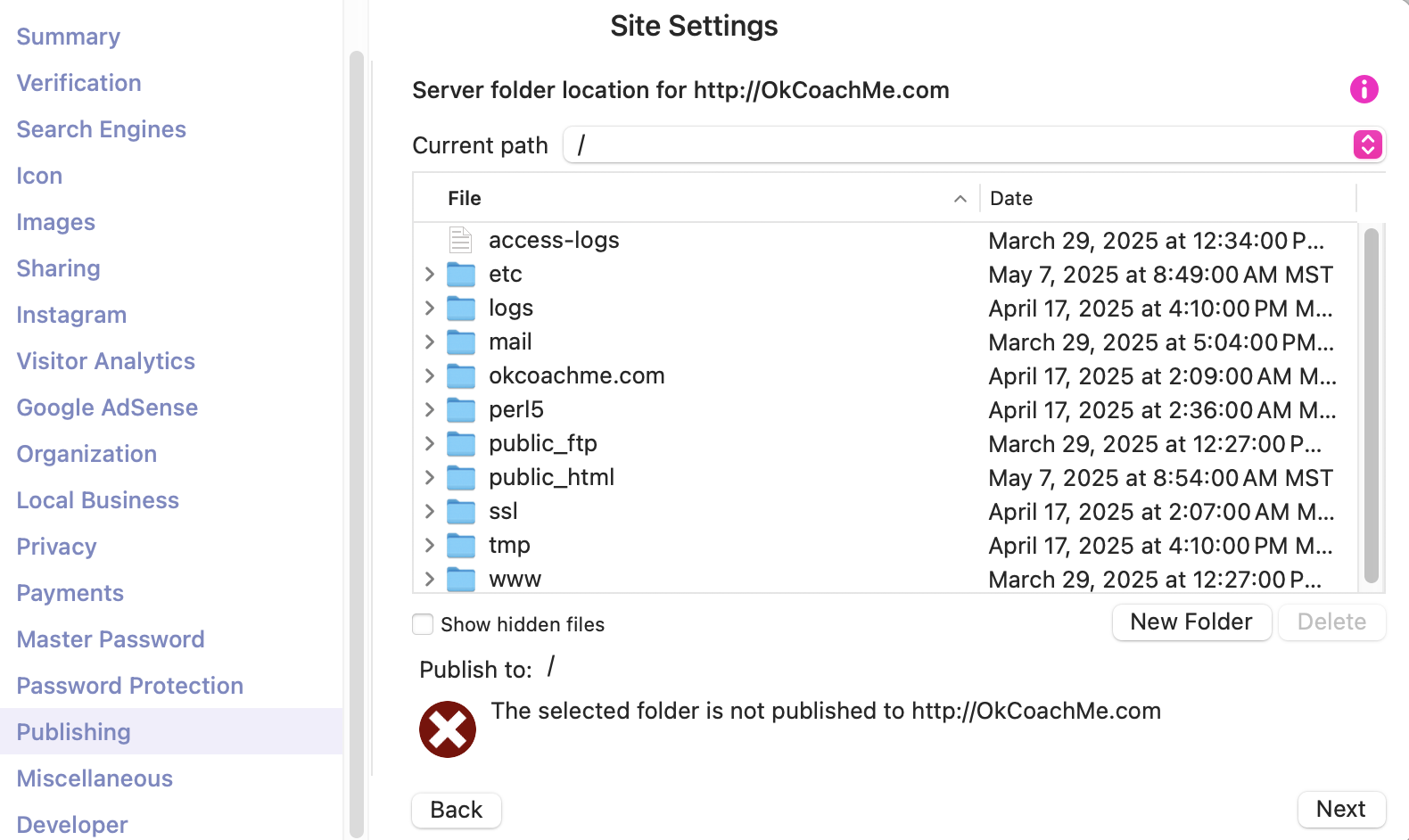Select Instagram in sidebar
The height and width of the screenshot is (840, 1409).
(x=71, y=315)
